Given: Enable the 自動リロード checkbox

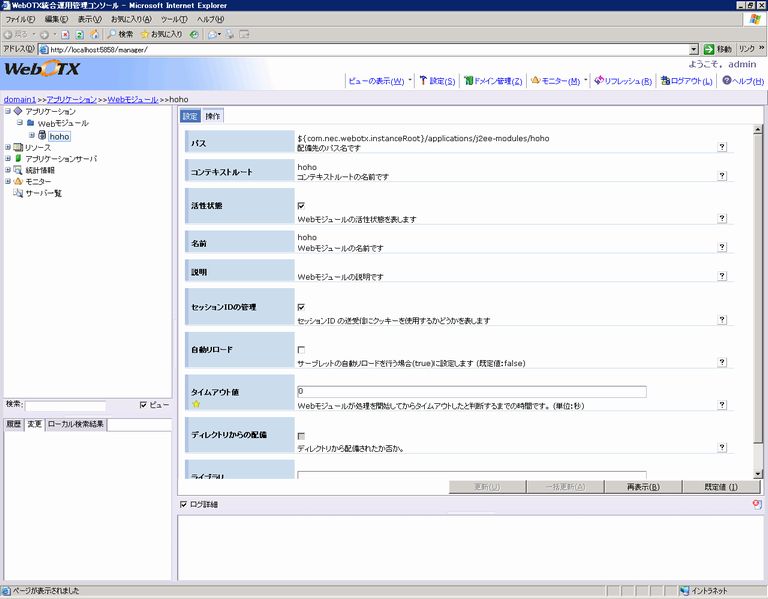Looking at the screenshot, I should point(301,349).
